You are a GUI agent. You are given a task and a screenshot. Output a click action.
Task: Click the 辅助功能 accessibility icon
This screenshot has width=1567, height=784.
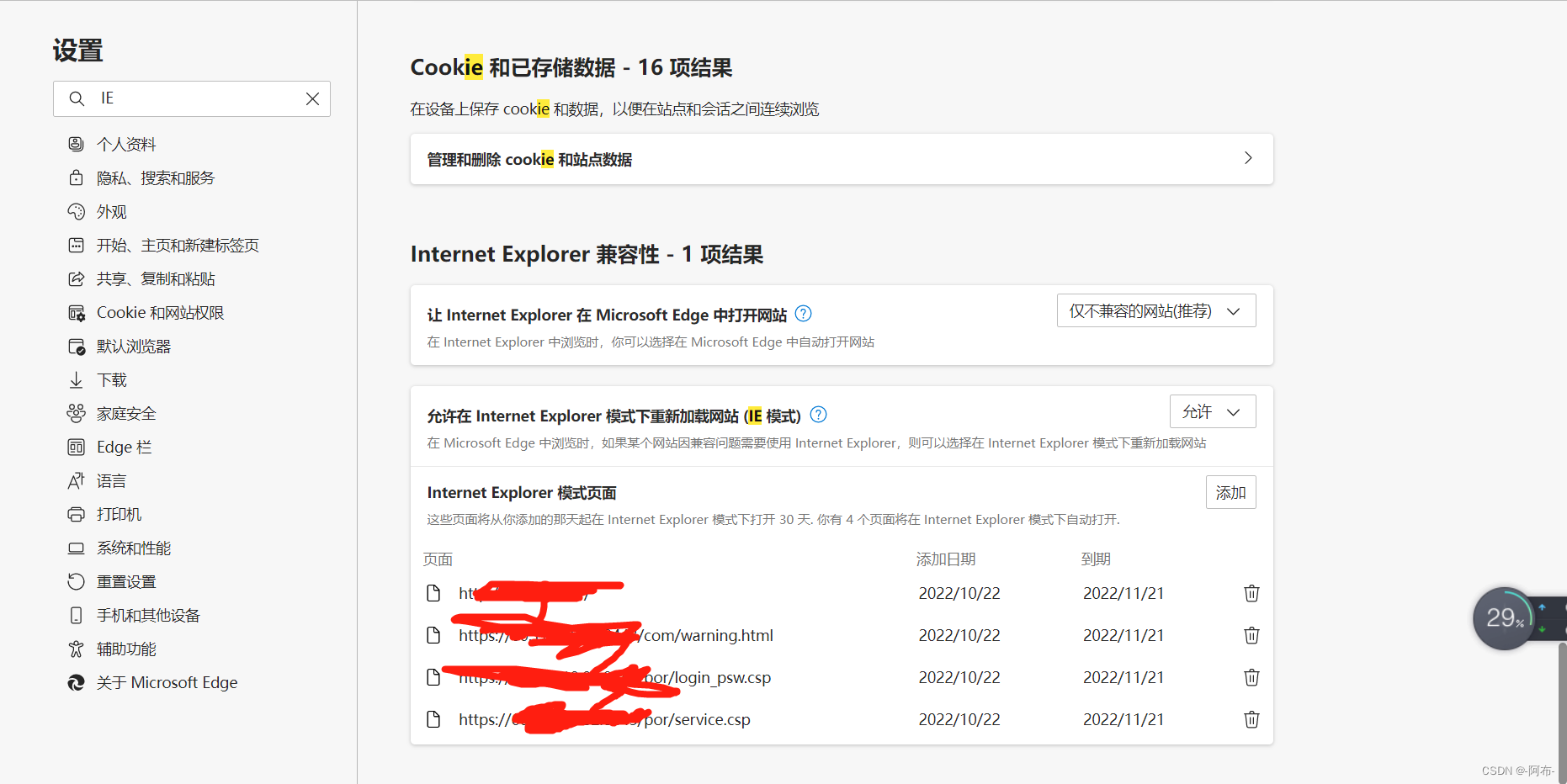pyautogui.click(x=77, y=649)
